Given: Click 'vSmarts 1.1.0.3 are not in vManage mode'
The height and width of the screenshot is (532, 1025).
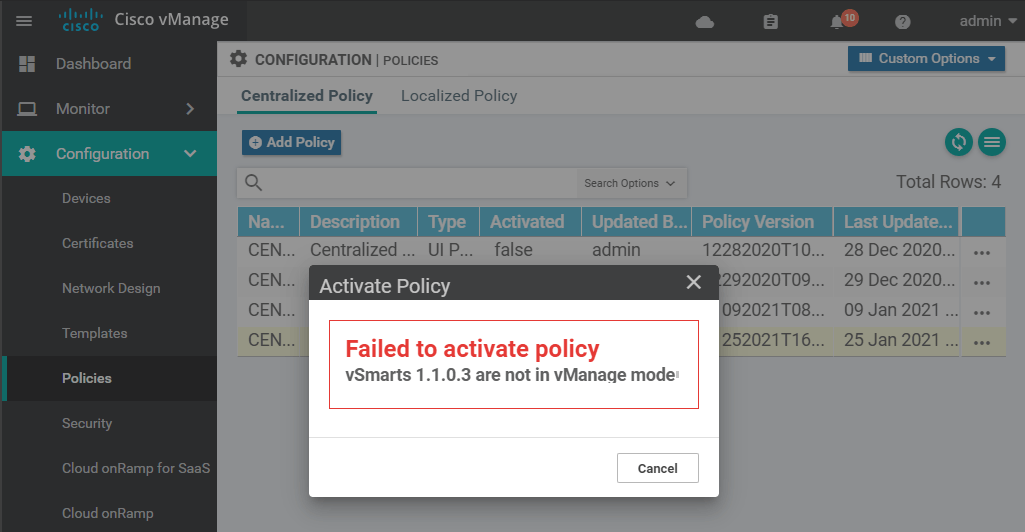Looking at the screenshot, I should coord(511,375).
